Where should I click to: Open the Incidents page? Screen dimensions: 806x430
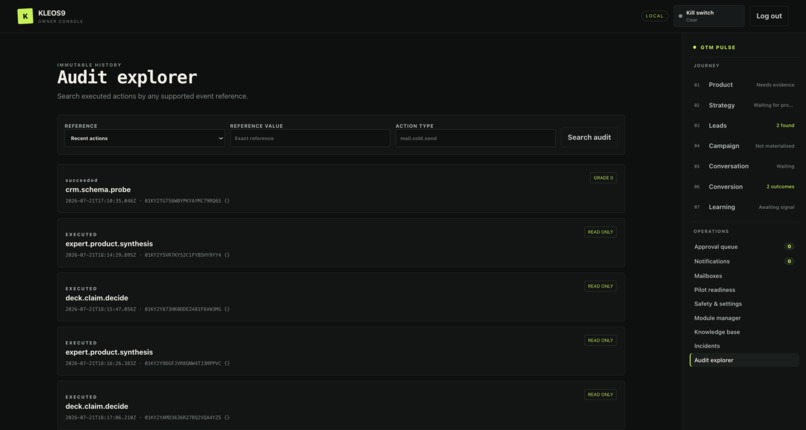[744, 346]
